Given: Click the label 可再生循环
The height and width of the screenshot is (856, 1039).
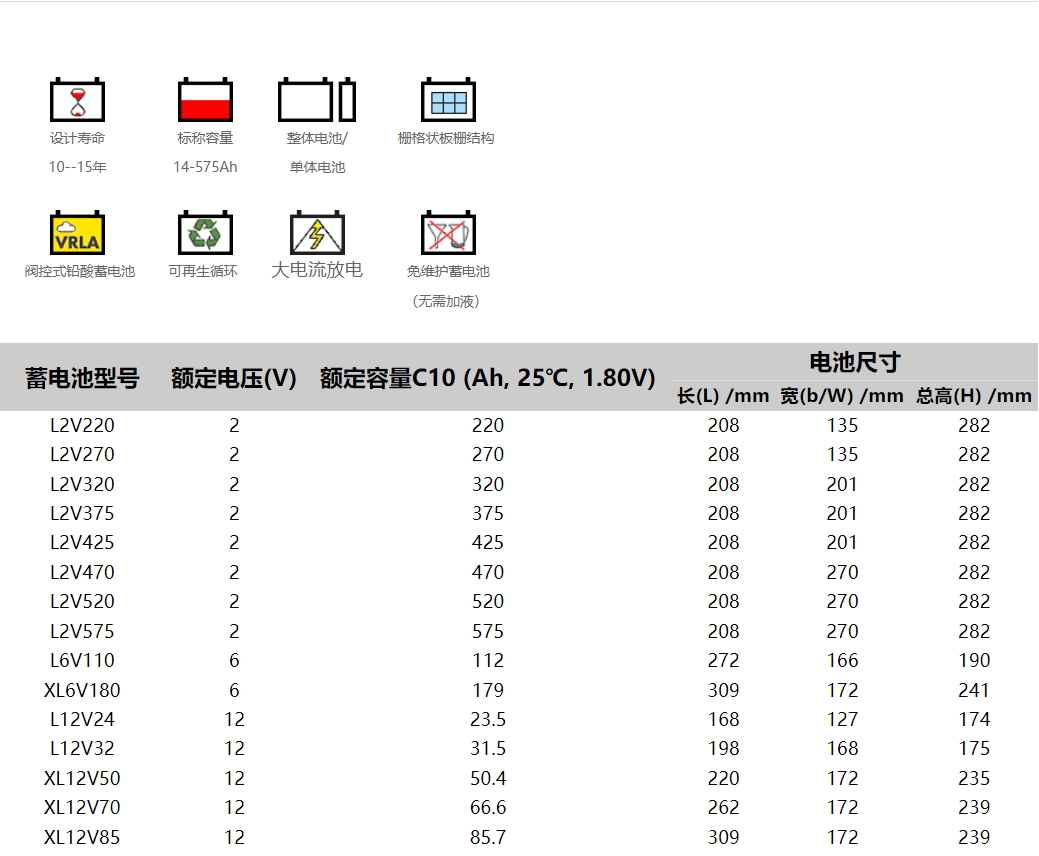Looking at the screenshot, I should pyautogui.click(x=203, y=271).
